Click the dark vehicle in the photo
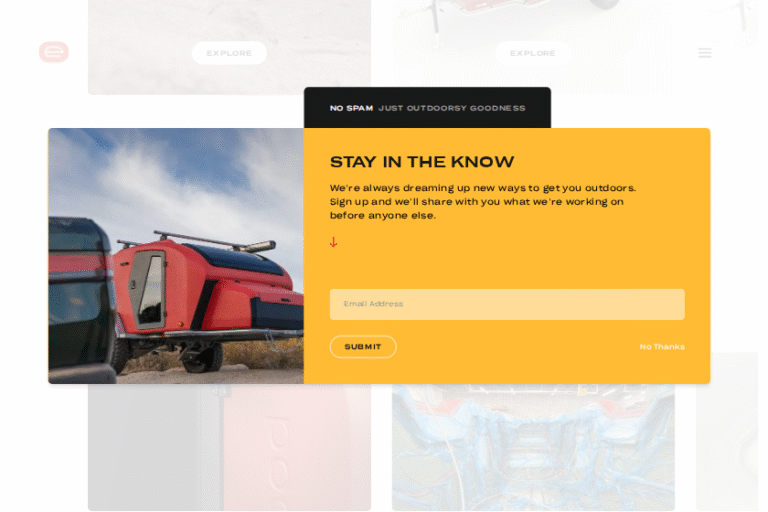 [81, 299]
